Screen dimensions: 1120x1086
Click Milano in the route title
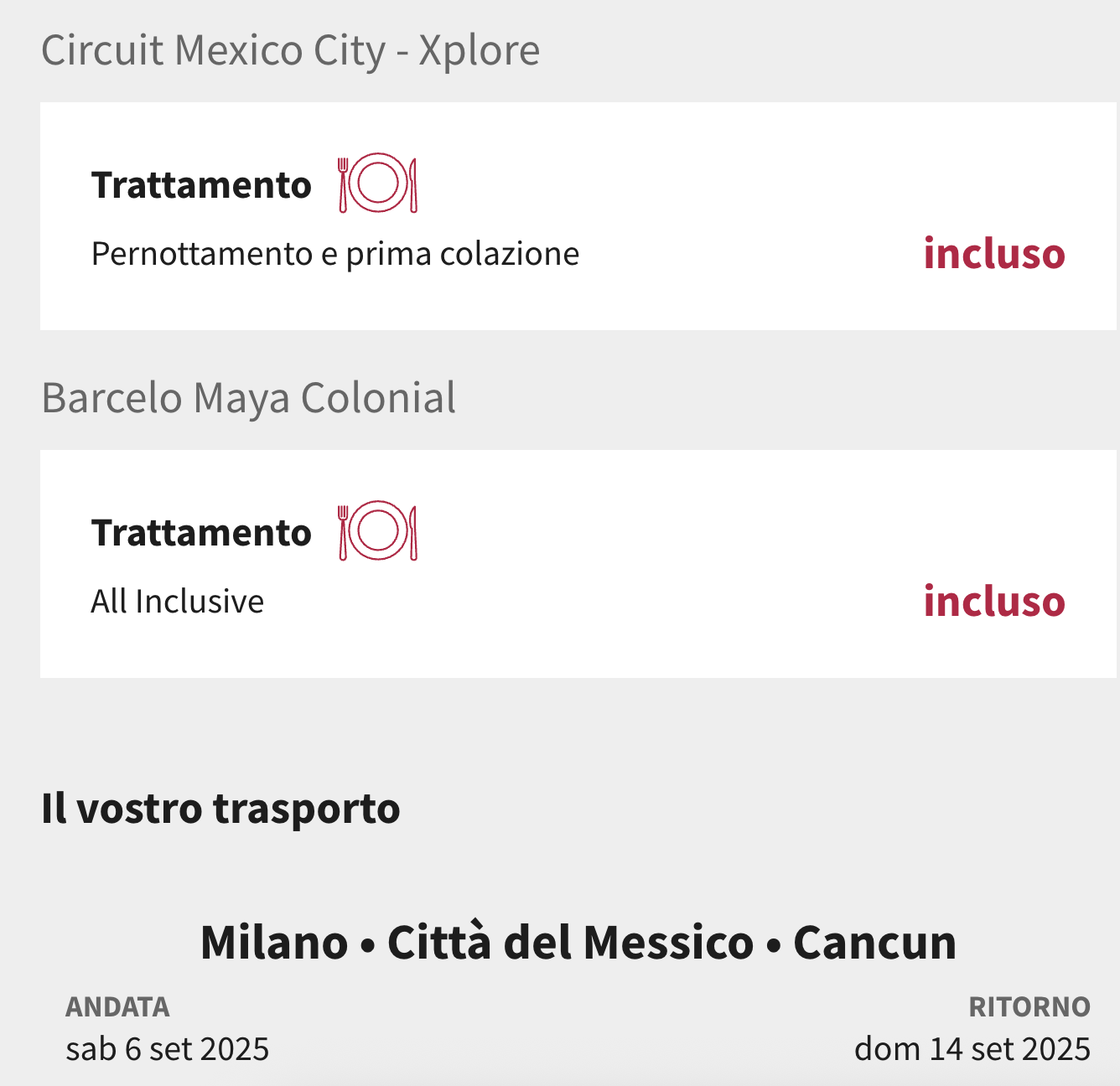pos(274,942)
